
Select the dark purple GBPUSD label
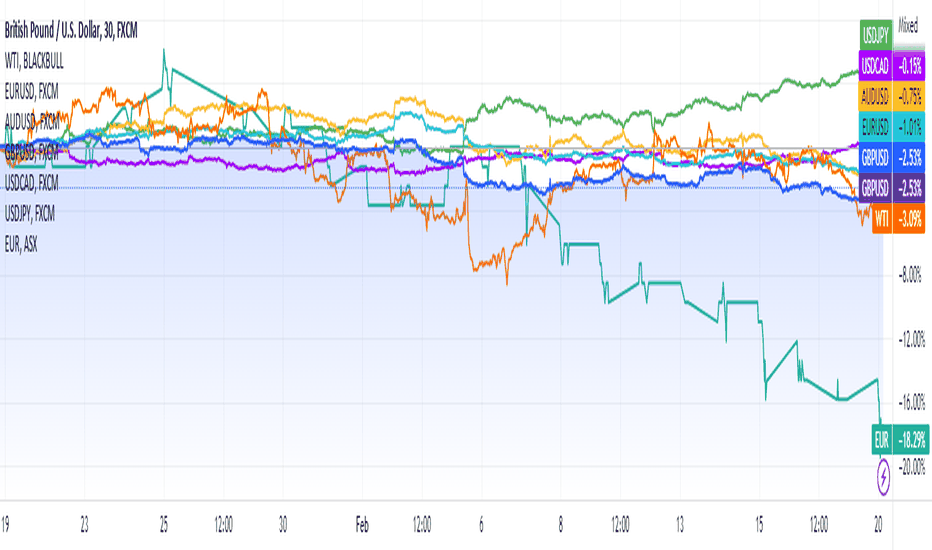tap(892, 188)
